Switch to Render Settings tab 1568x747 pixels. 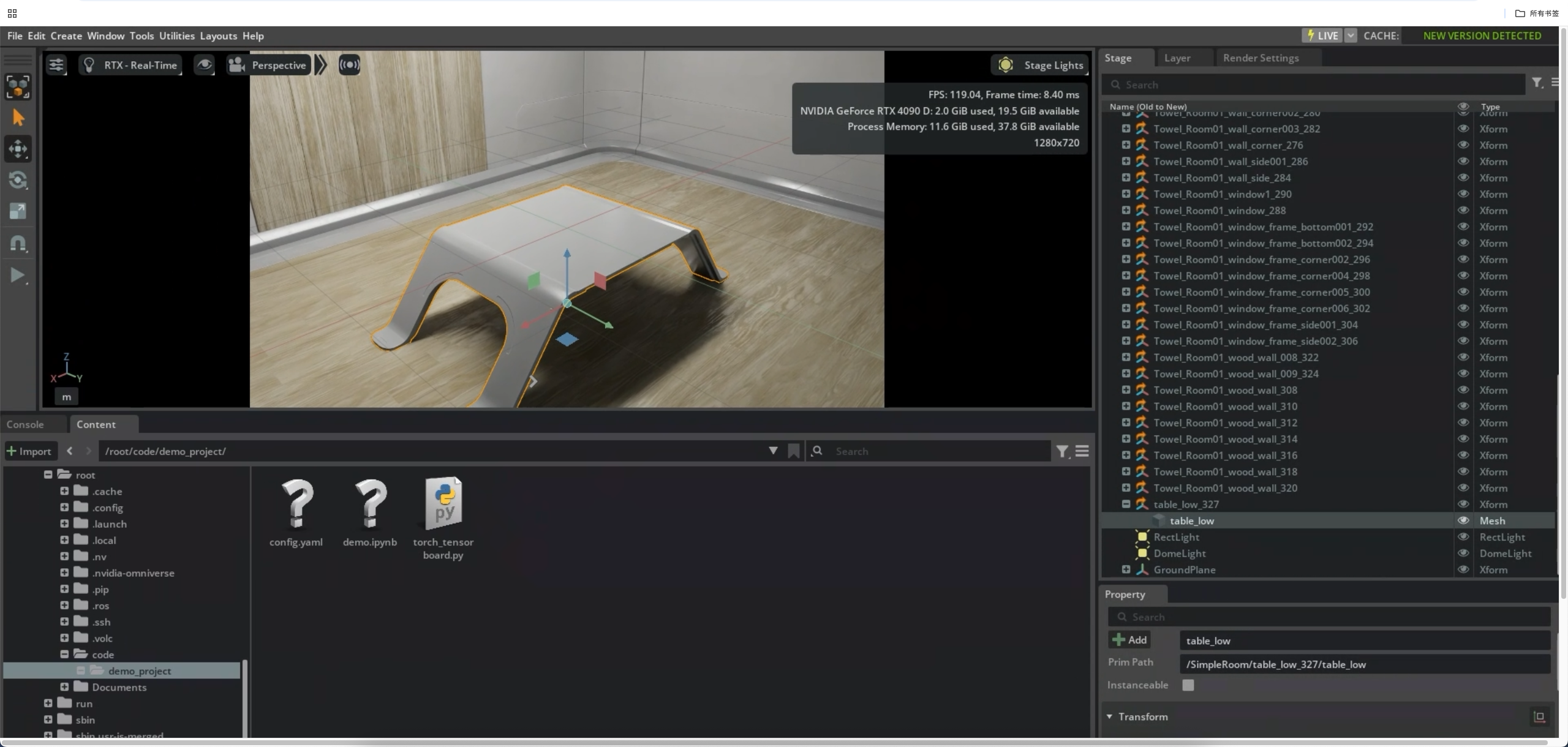1261,58
